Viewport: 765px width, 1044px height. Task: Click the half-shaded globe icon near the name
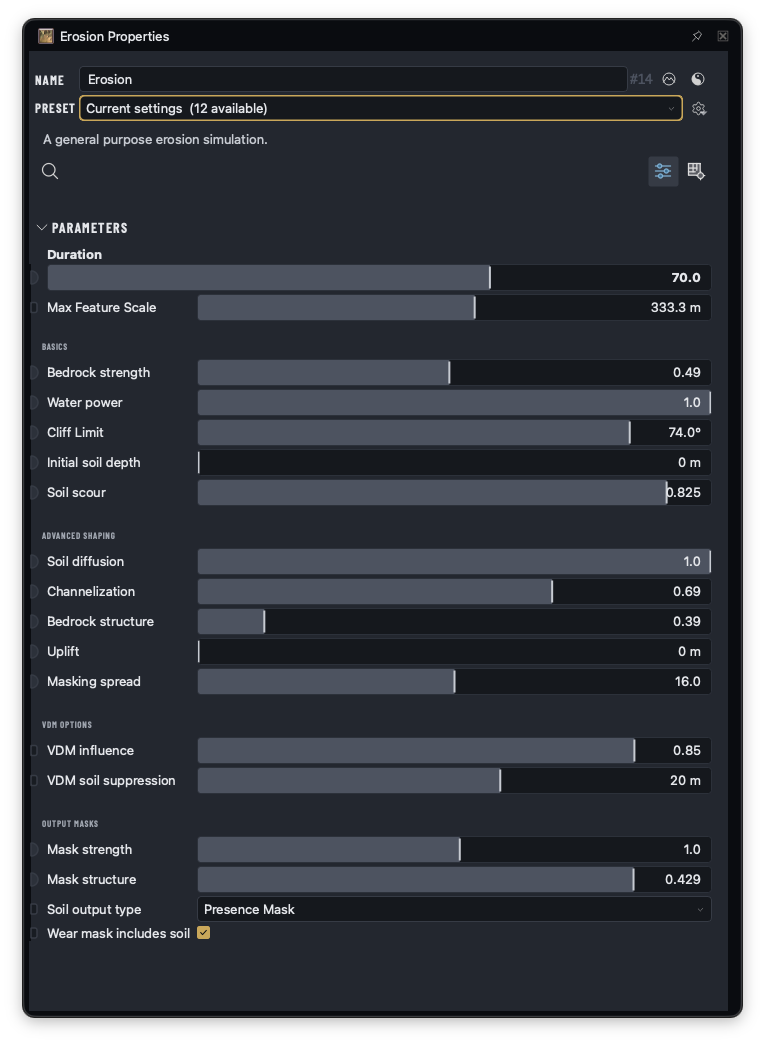698,79
